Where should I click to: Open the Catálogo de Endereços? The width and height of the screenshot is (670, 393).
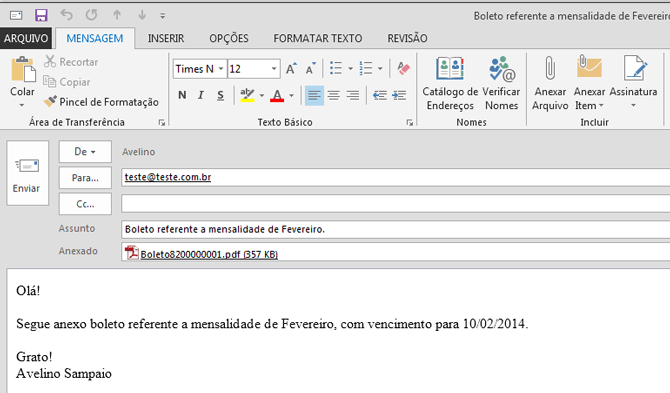450,84
